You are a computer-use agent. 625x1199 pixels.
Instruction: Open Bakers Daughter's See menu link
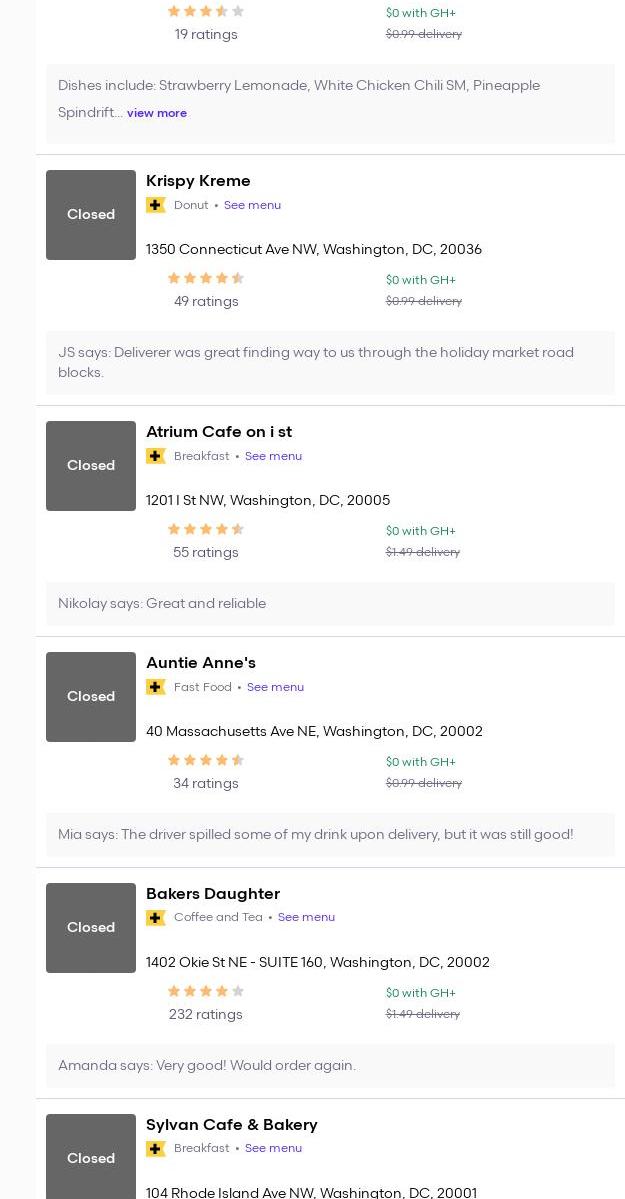pyautogui.click(x=306, y=917)
